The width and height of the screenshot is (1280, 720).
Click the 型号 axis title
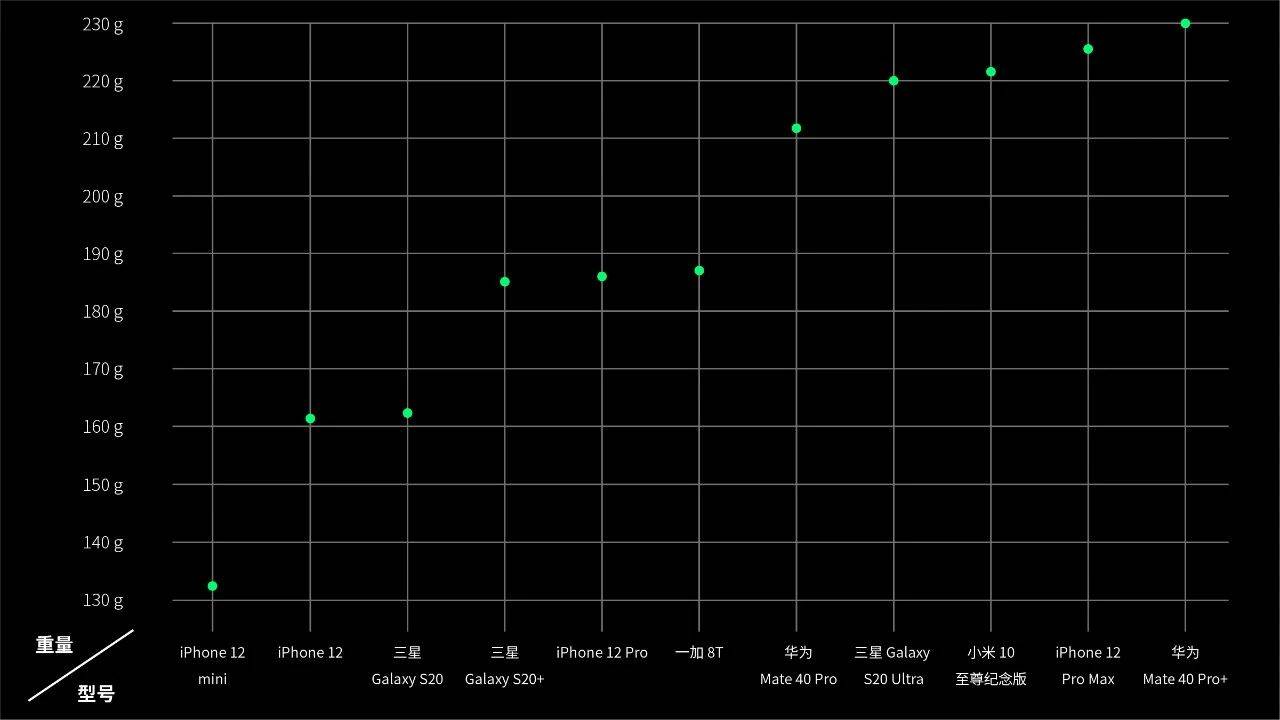click(x=96, y=693)
